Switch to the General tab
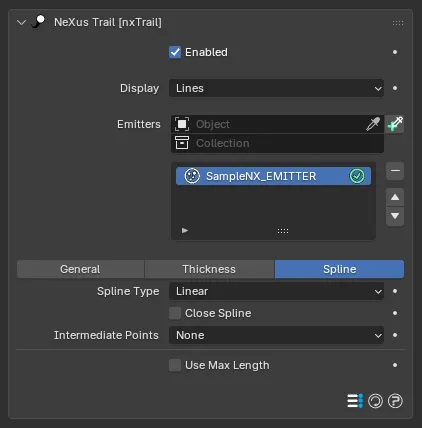 click(81, 269)
